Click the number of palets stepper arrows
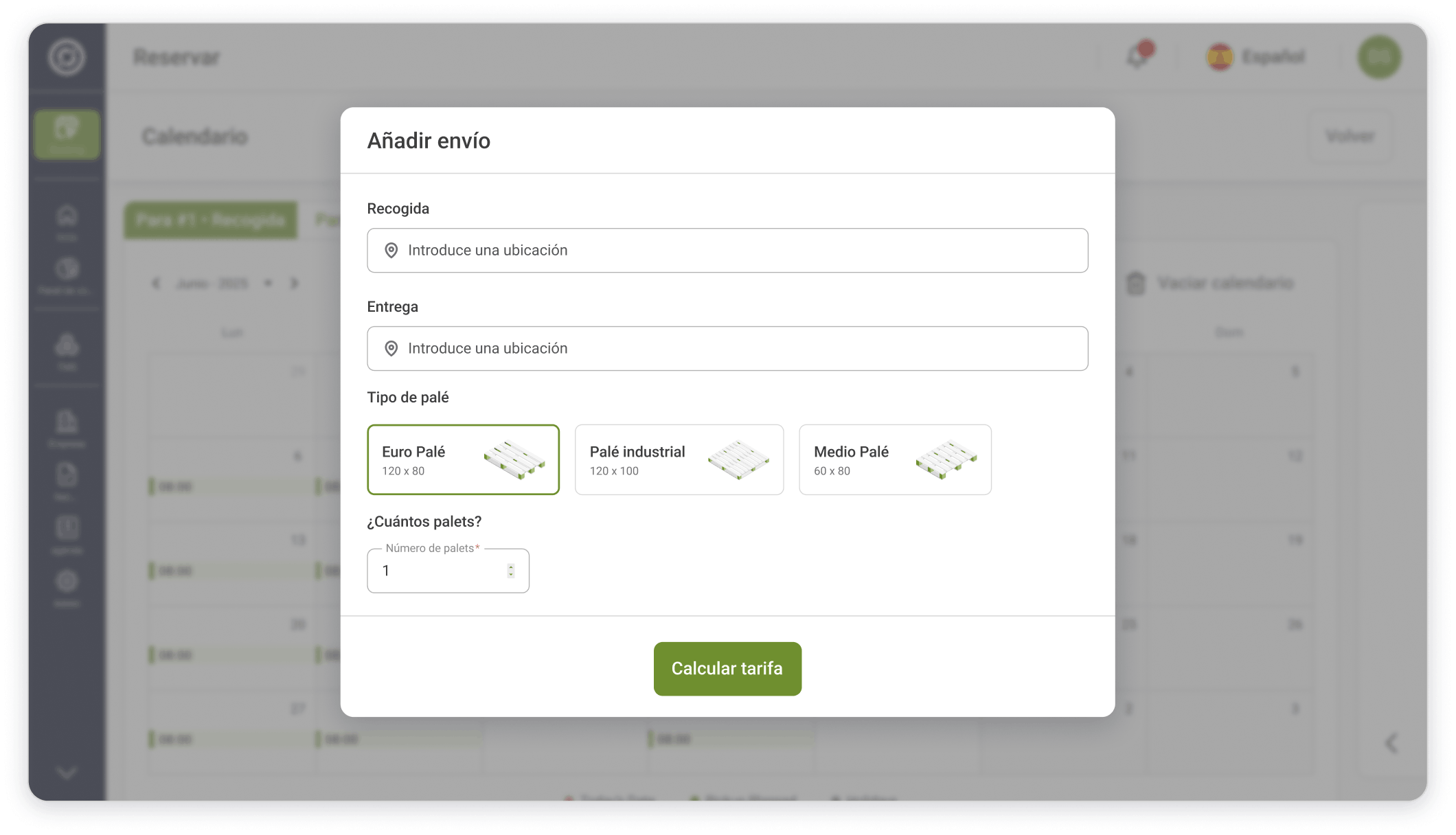 [511, 571]
